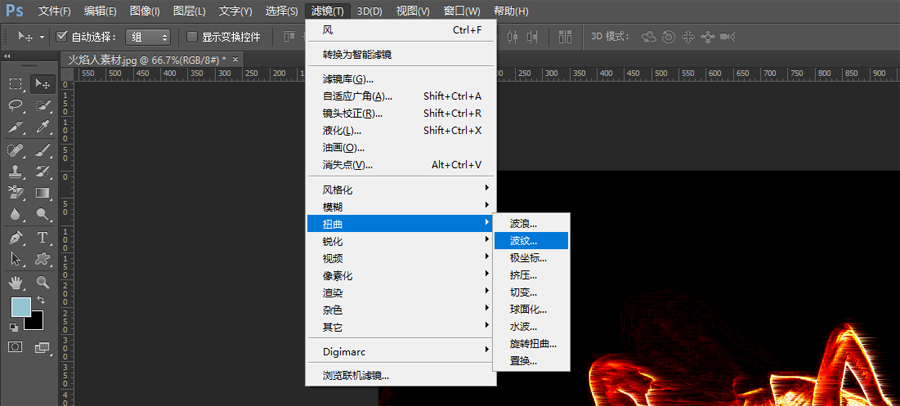Expand the 视频 submenu
Viewport: 900px width, 406px height.
pyautogui.click(x=401, y=258)
